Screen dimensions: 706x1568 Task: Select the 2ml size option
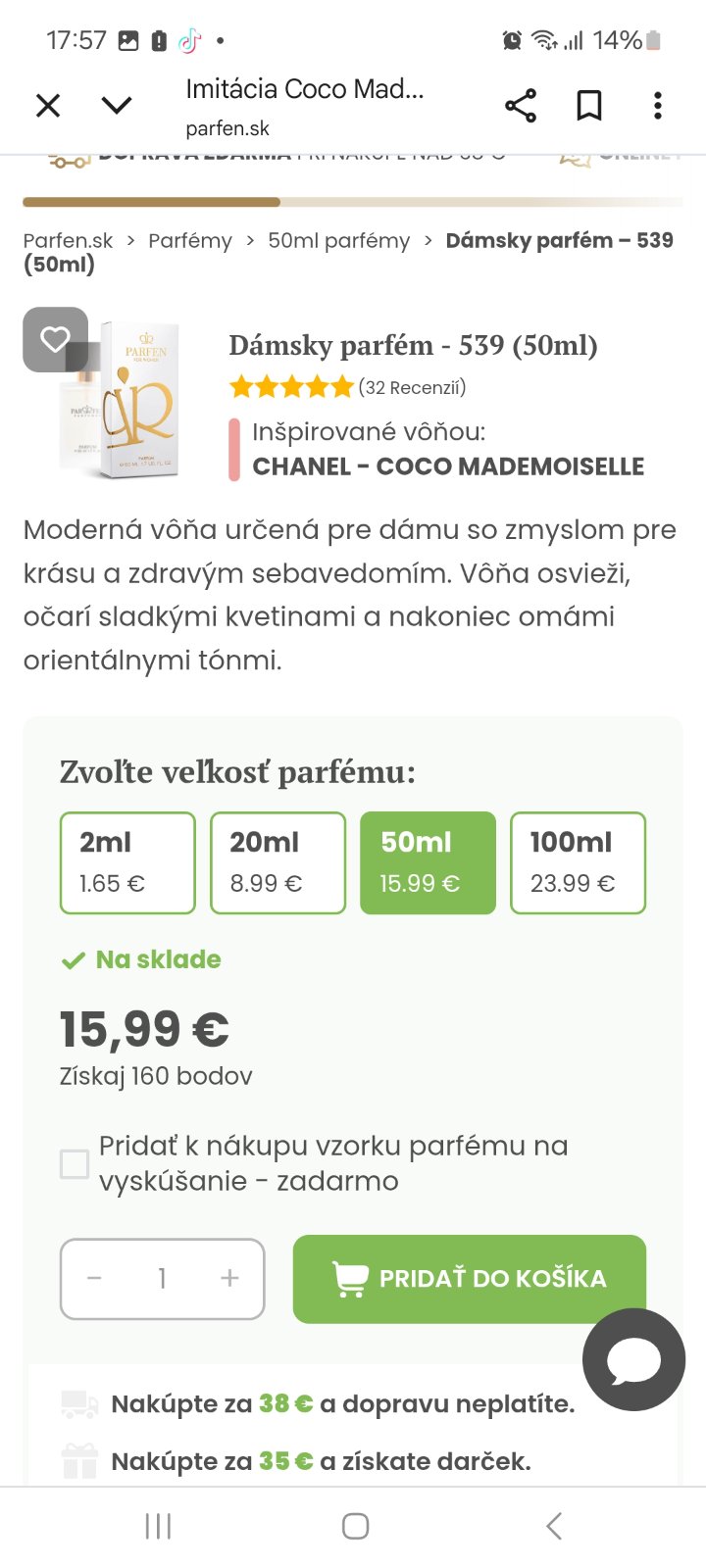[127, 862]
